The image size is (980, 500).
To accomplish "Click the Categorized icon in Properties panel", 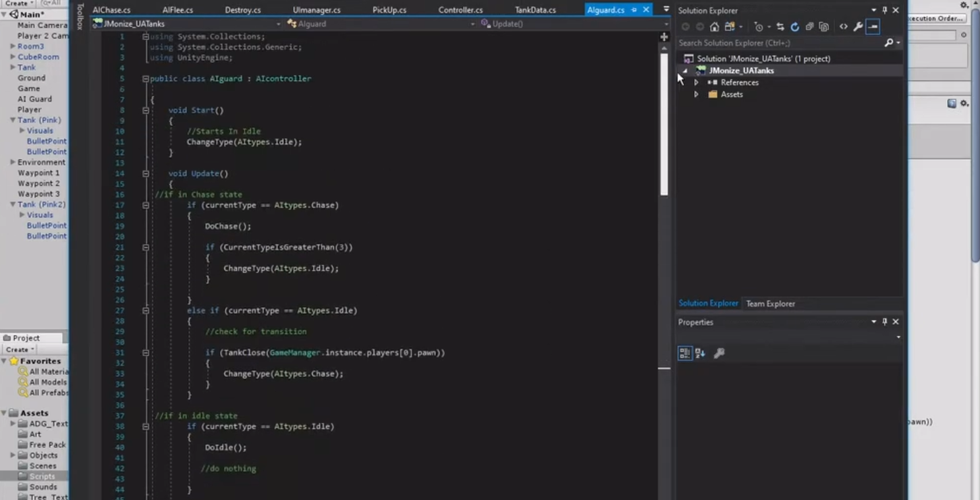I will pos(684,353).
